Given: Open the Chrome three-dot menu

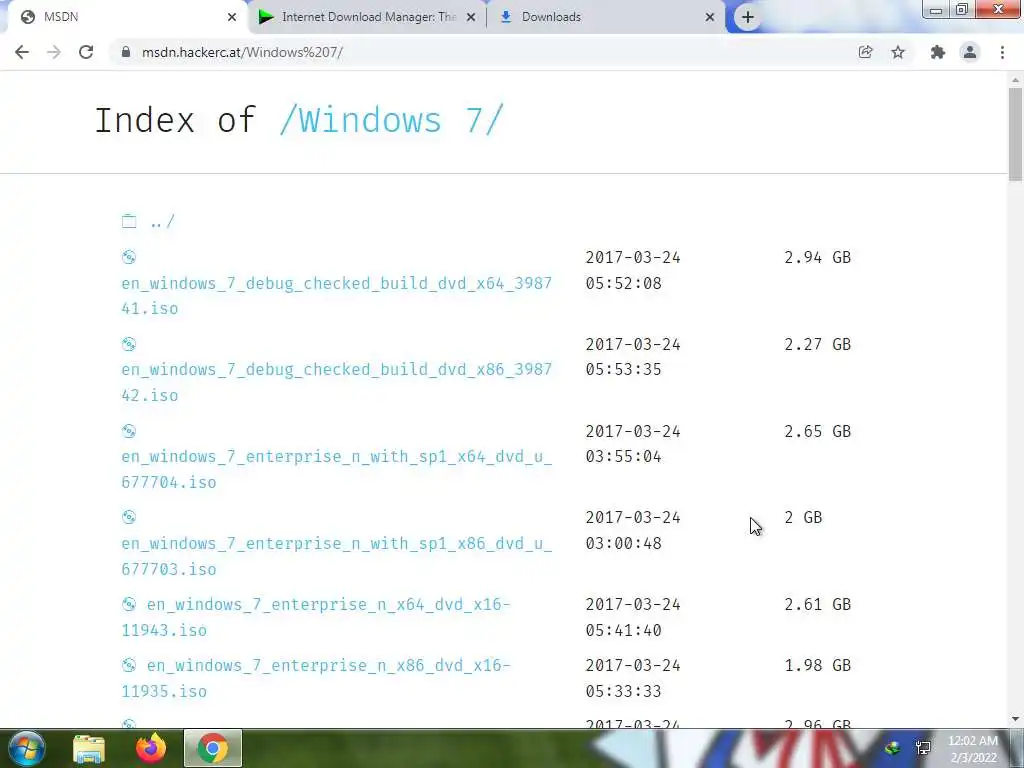Looking at the screenshot, I should point(1002,52).
